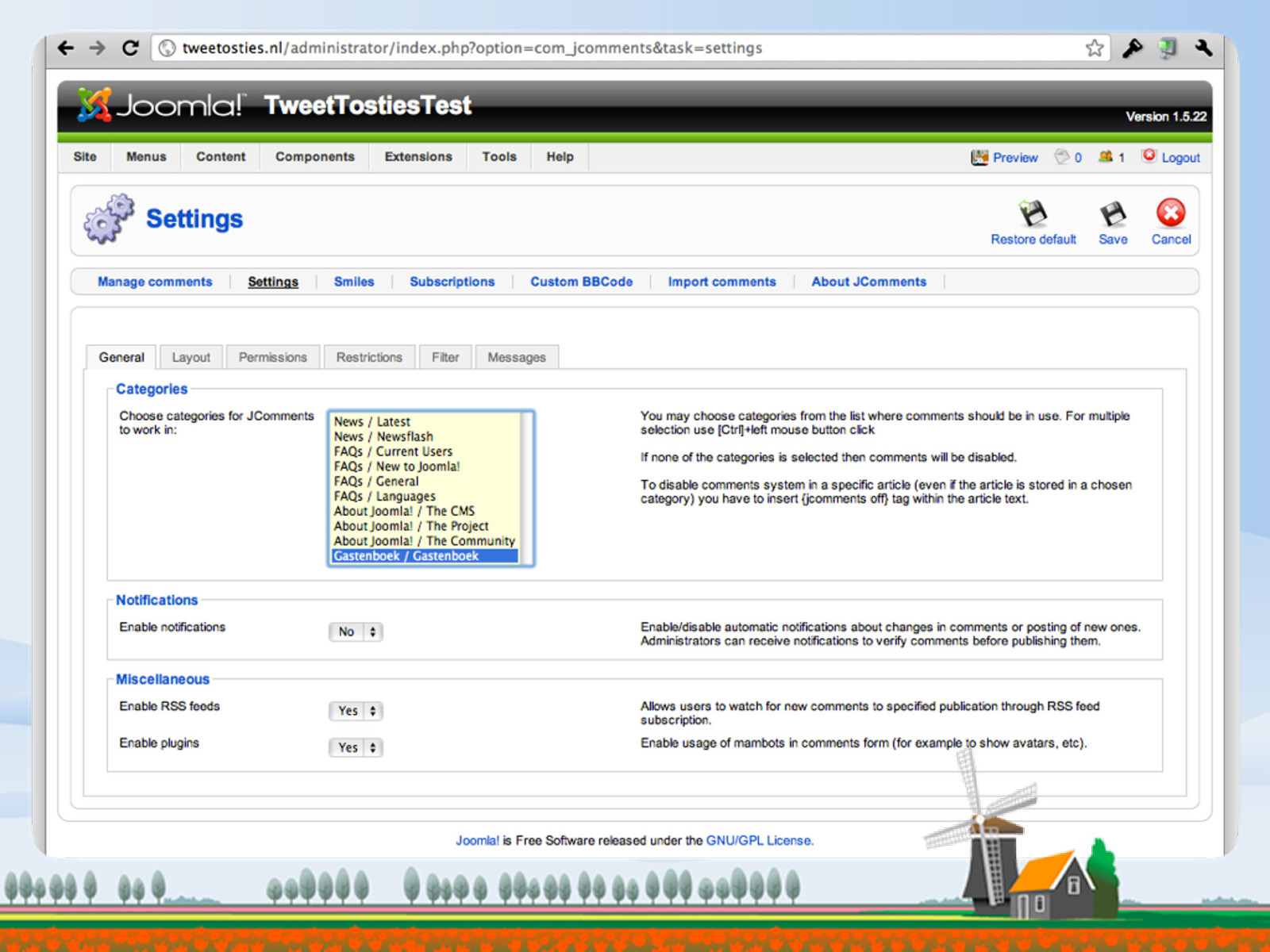Select News / Latest category
Image resolution: width=1270 pixels, height=952 pixels.
(x=425, y=421)
